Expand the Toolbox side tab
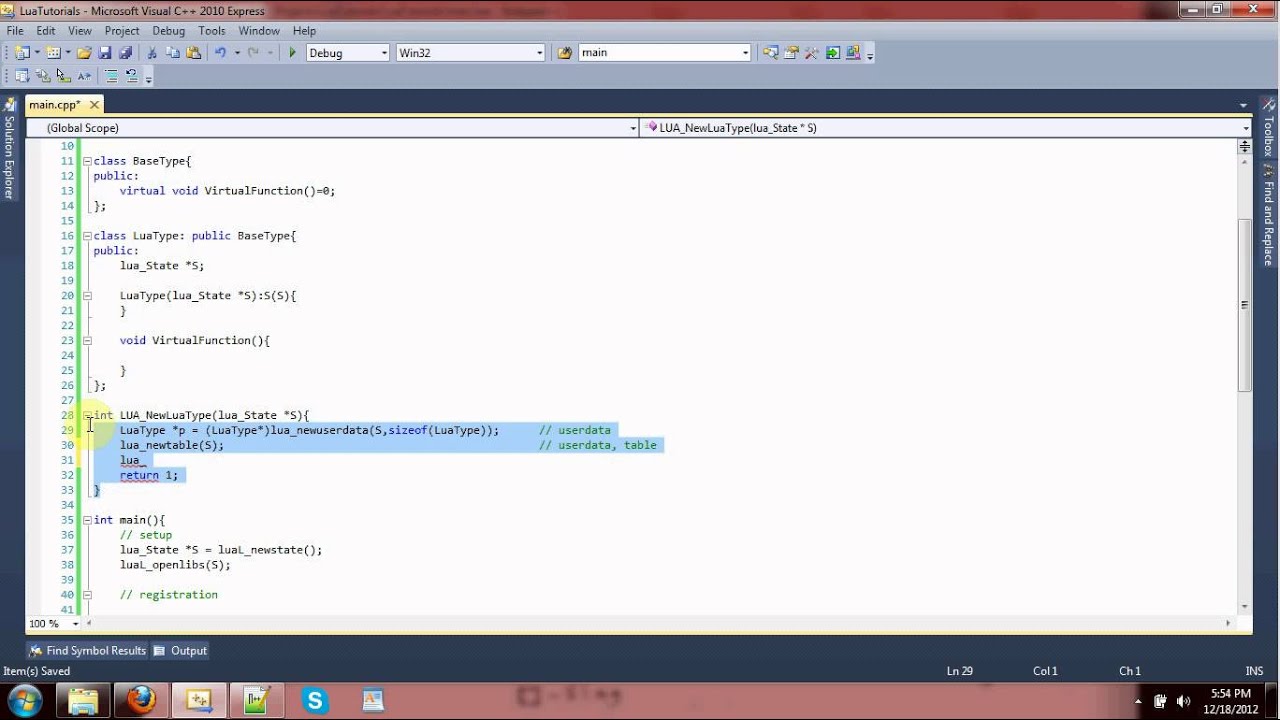Image resolution: width=1280 pixels, height=720 pixels. [x=1268, y=127]
